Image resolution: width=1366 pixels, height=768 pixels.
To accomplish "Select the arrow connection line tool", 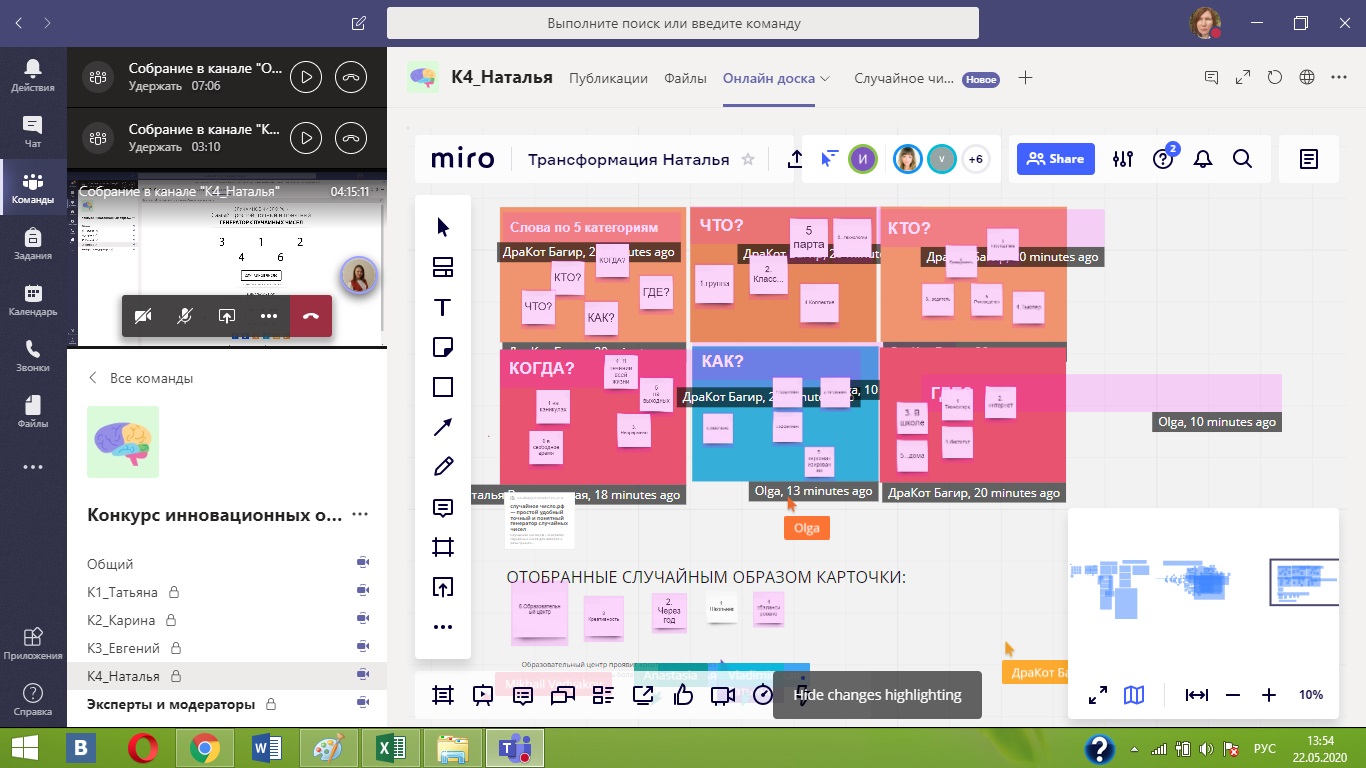I will click(443, 427).
